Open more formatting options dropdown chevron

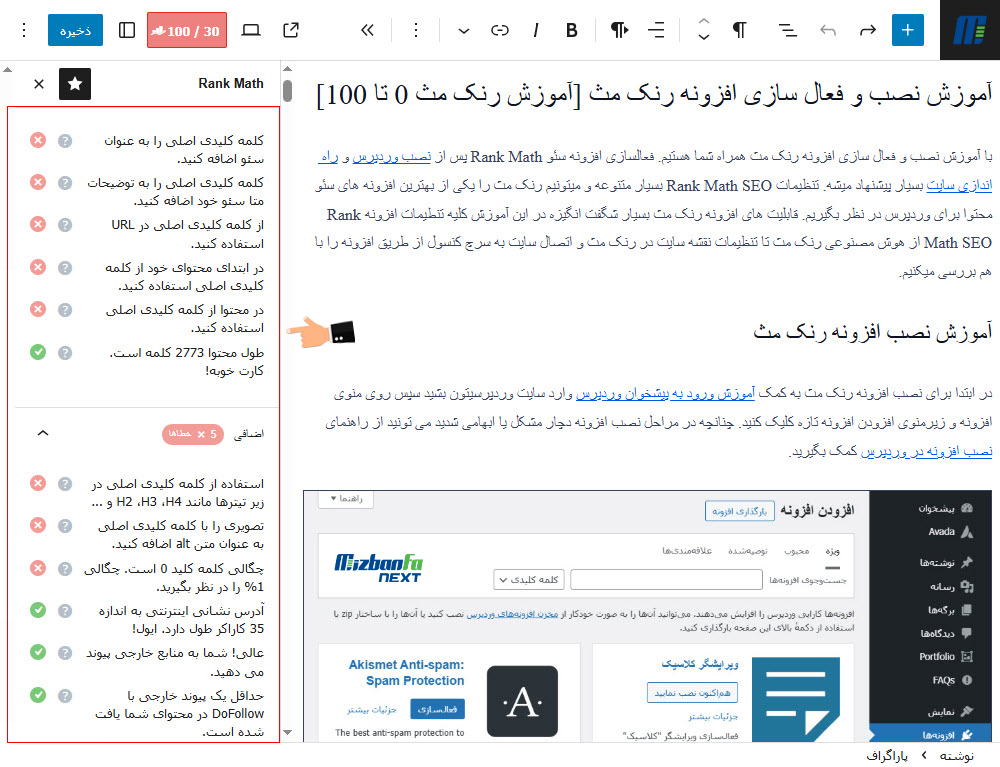click(463, 30)
